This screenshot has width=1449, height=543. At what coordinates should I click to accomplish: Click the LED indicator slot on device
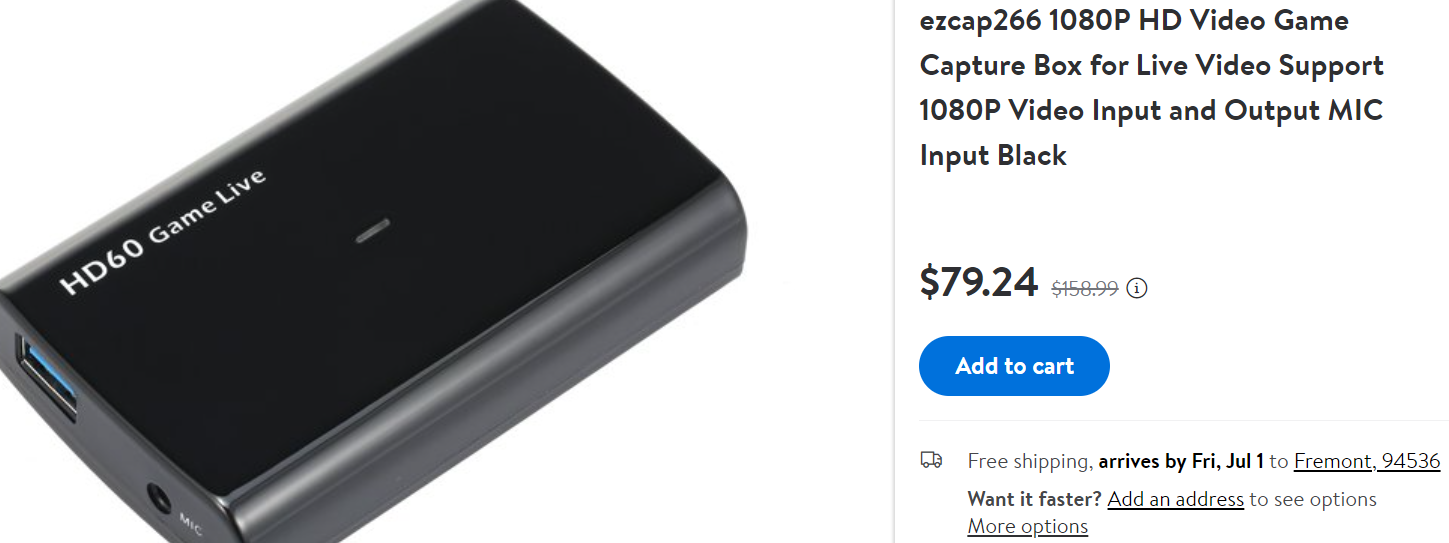[373, 229]
